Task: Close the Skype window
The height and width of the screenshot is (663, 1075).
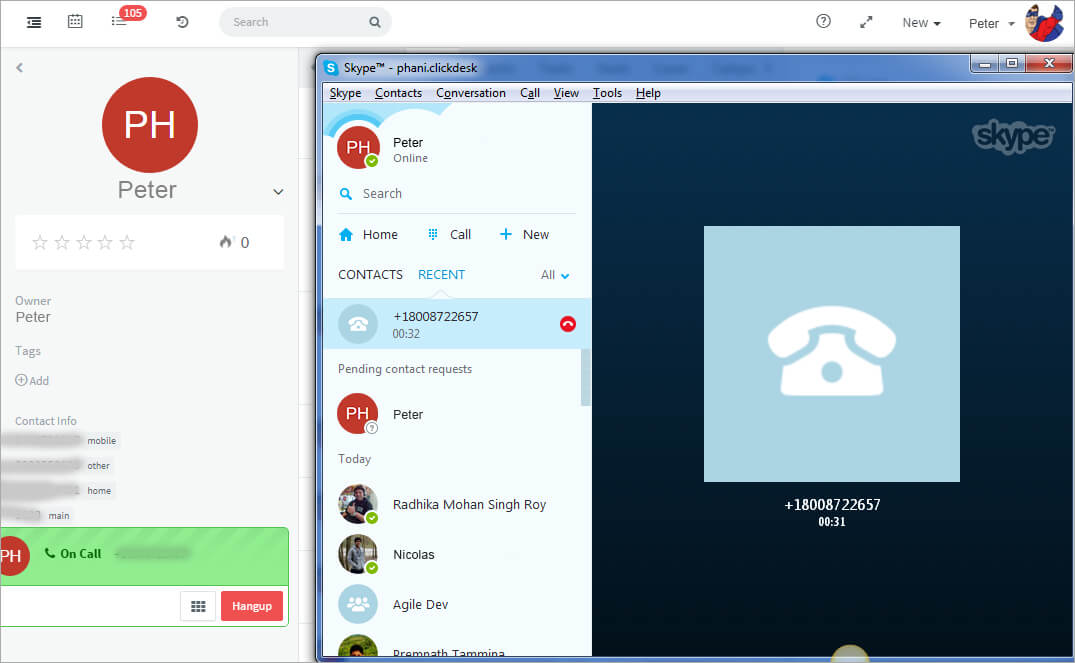Action: 1049,64
